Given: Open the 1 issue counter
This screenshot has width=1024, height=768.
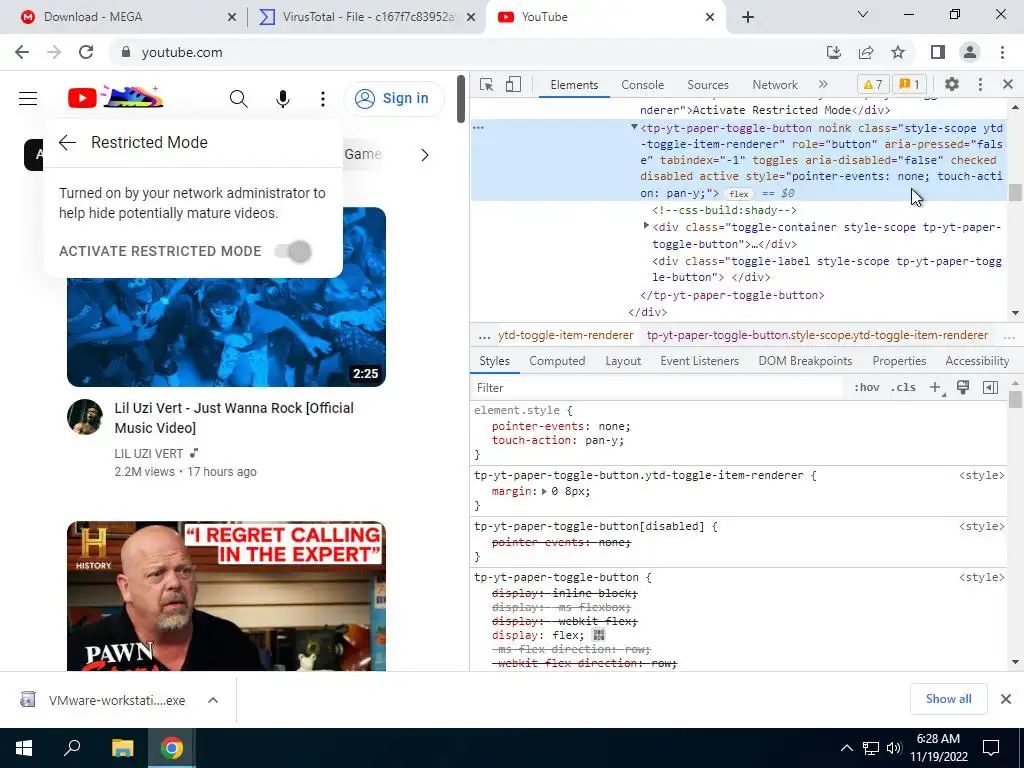Looking at the screenshot, I should pos(910,85).
